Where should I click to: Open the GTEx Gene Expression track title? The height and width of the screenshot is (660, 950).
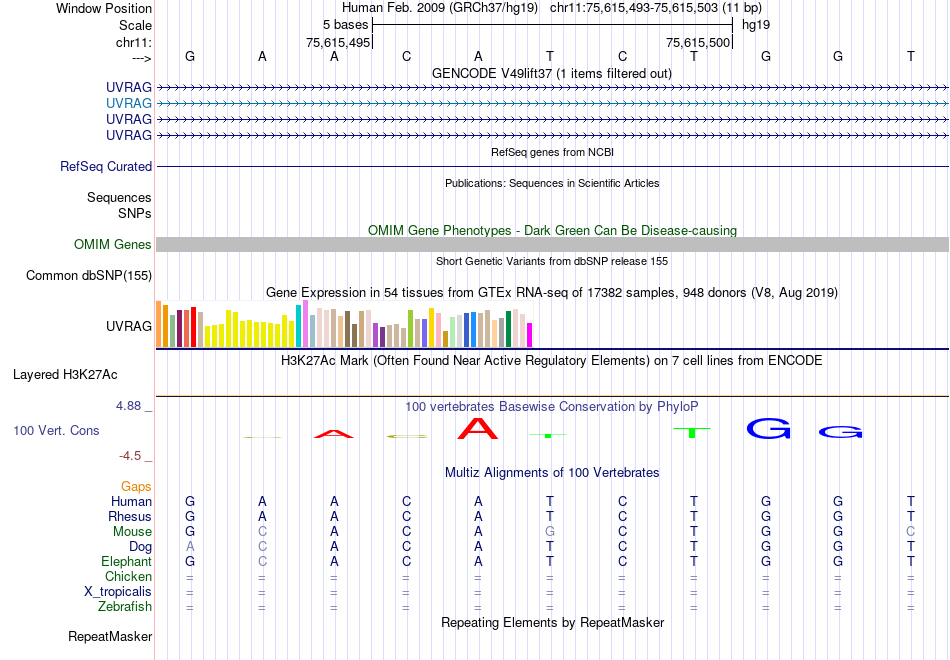click(x=552, y=292)
